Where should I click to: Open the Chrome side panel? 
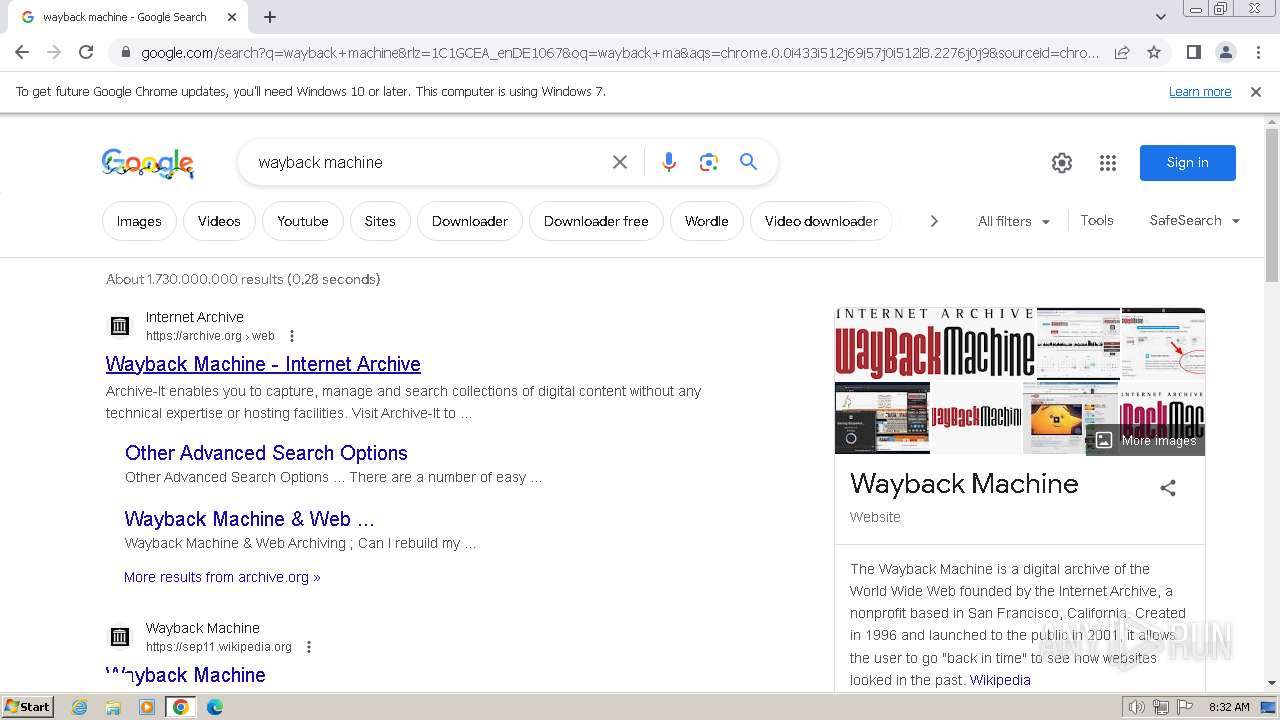click(1193, 52)
